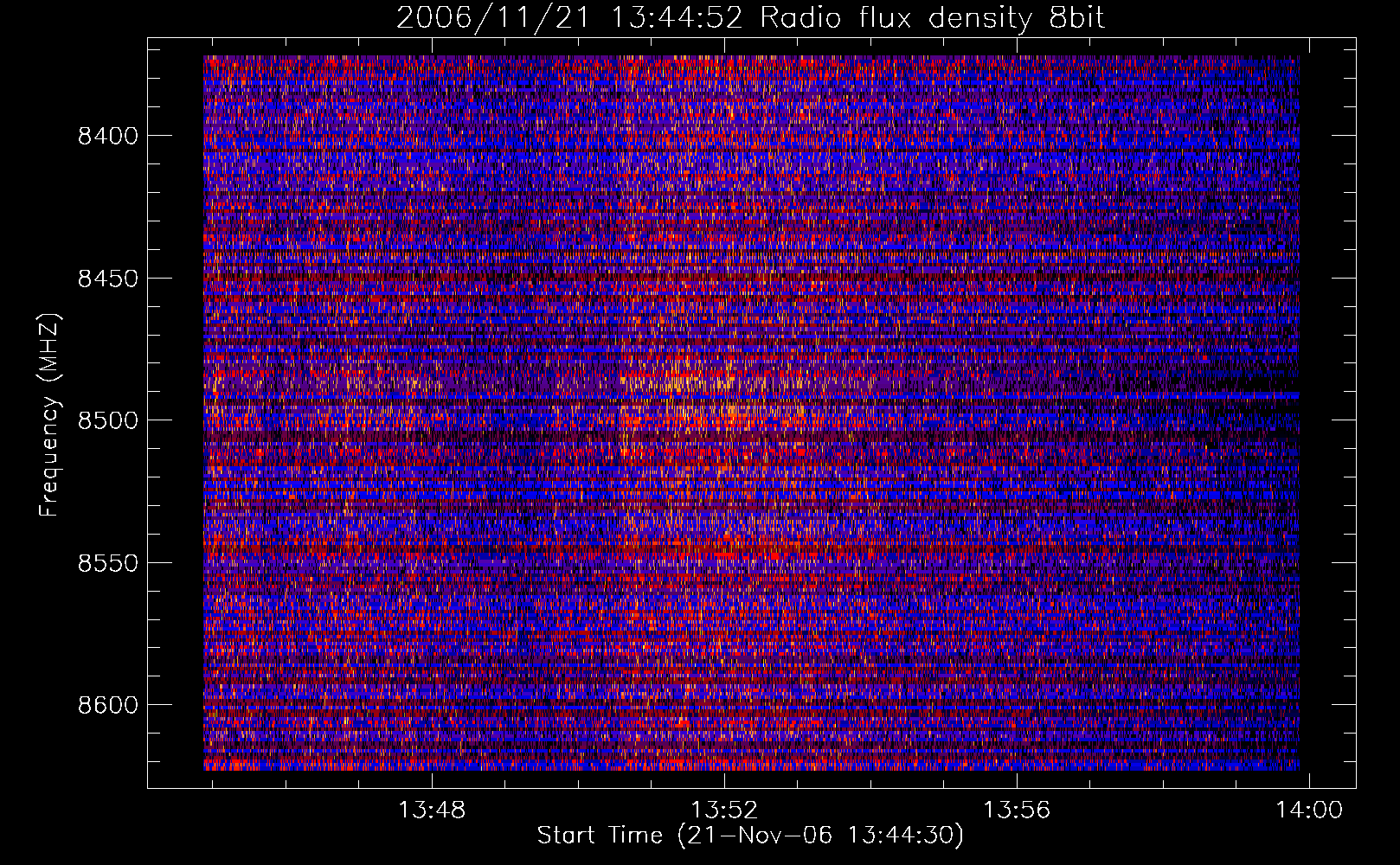The image size is (1400, 865).
Task: Click the 'Start Time (21-Nov-06 13:44:30)' axis title
Action: [750, 836]
